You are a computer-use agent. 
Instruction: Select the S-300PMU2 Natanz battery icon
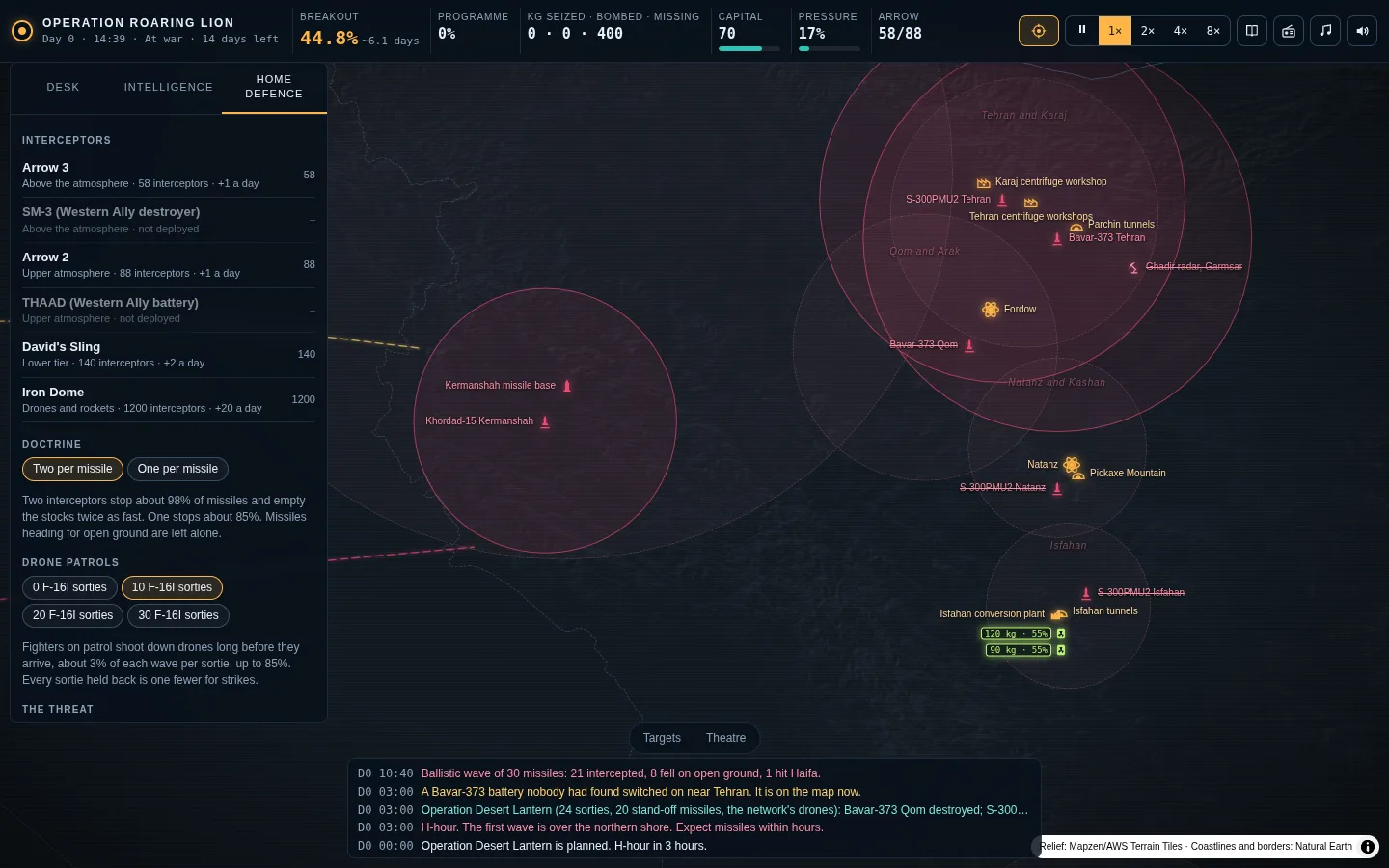coord(1057,488)
